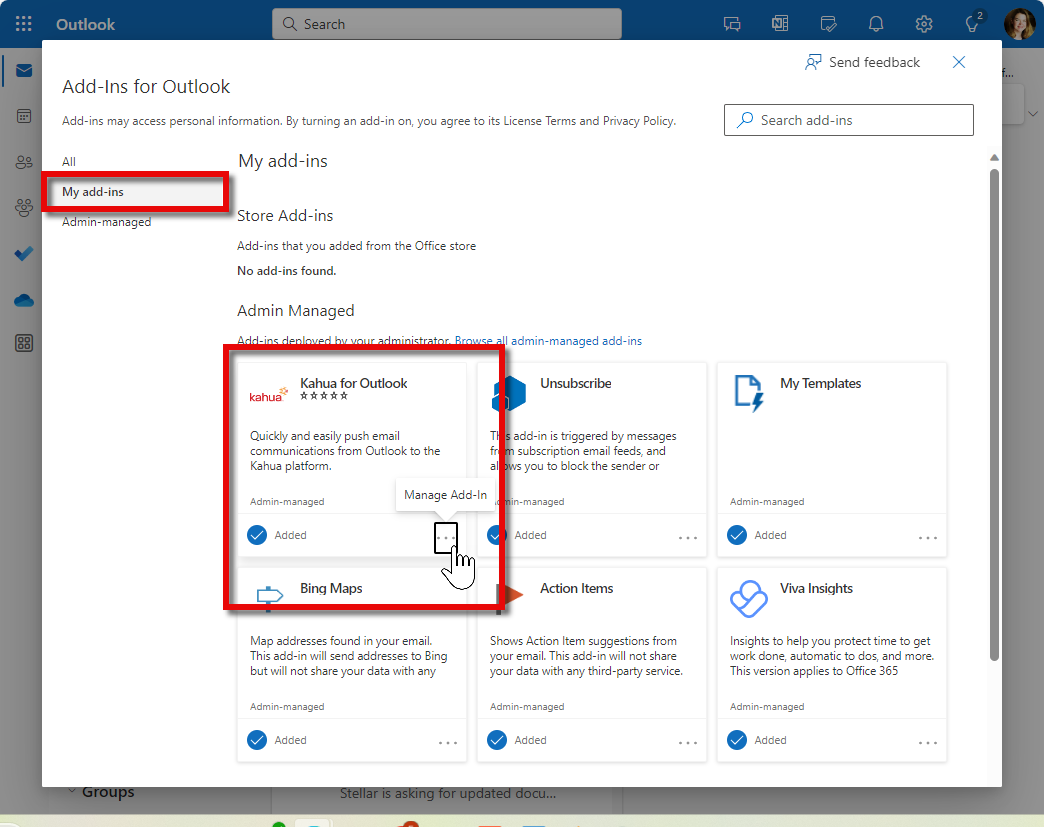Select the All add-ins category
Viewport: 1044px width, 827px height.
[x=69, y=161]
